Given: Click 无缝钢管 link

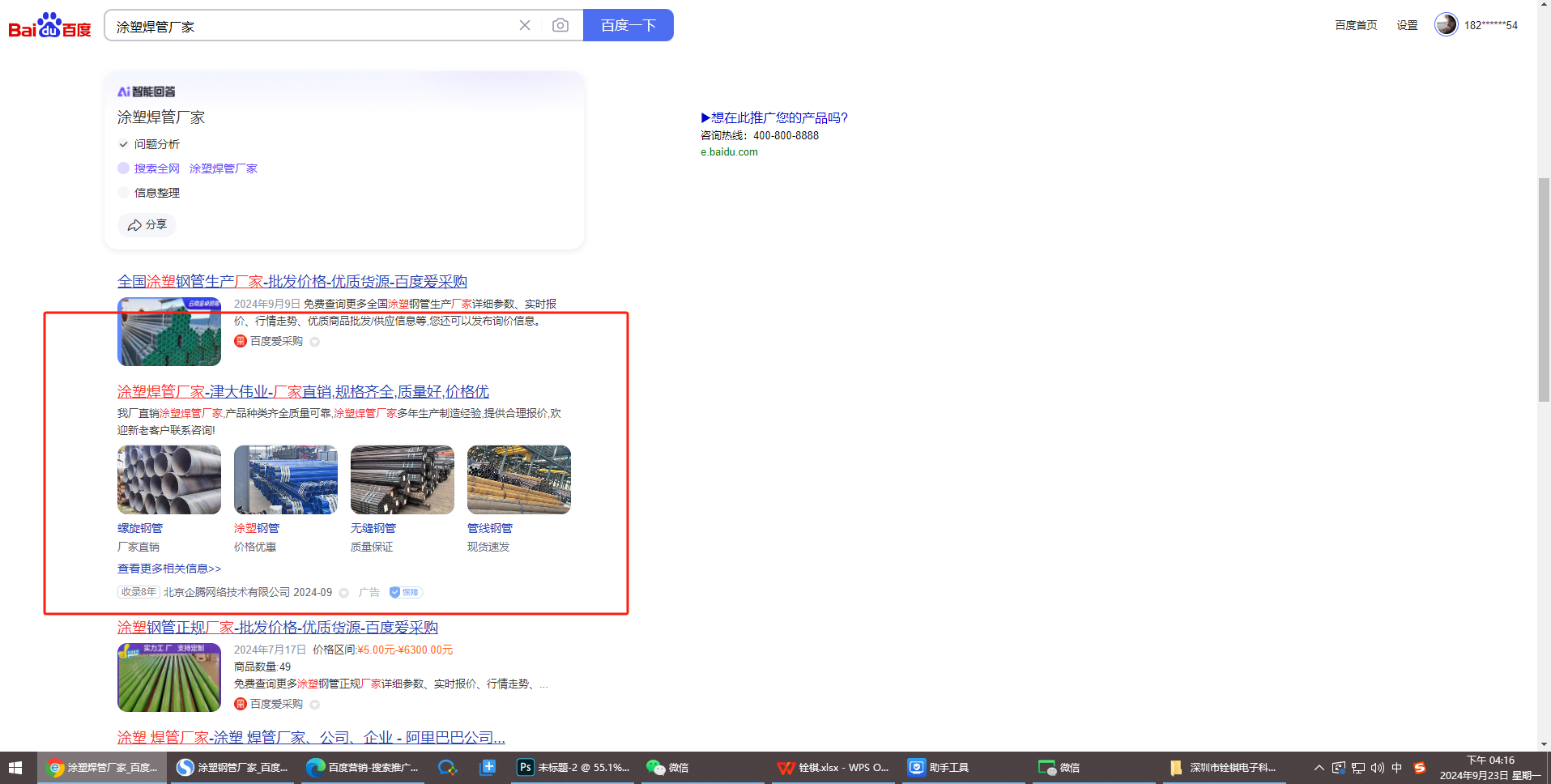Looking at the screenshot, I should pos(373,528).
